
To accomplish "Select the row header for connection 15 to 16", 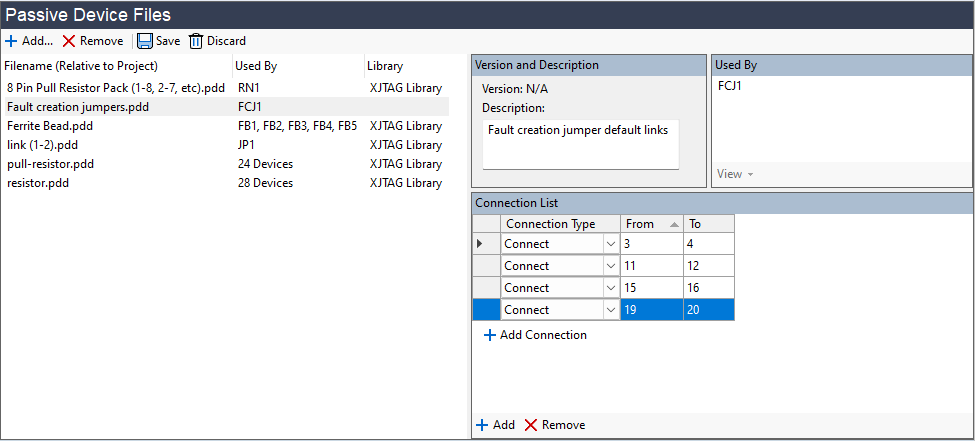I will tap(486, 288).
